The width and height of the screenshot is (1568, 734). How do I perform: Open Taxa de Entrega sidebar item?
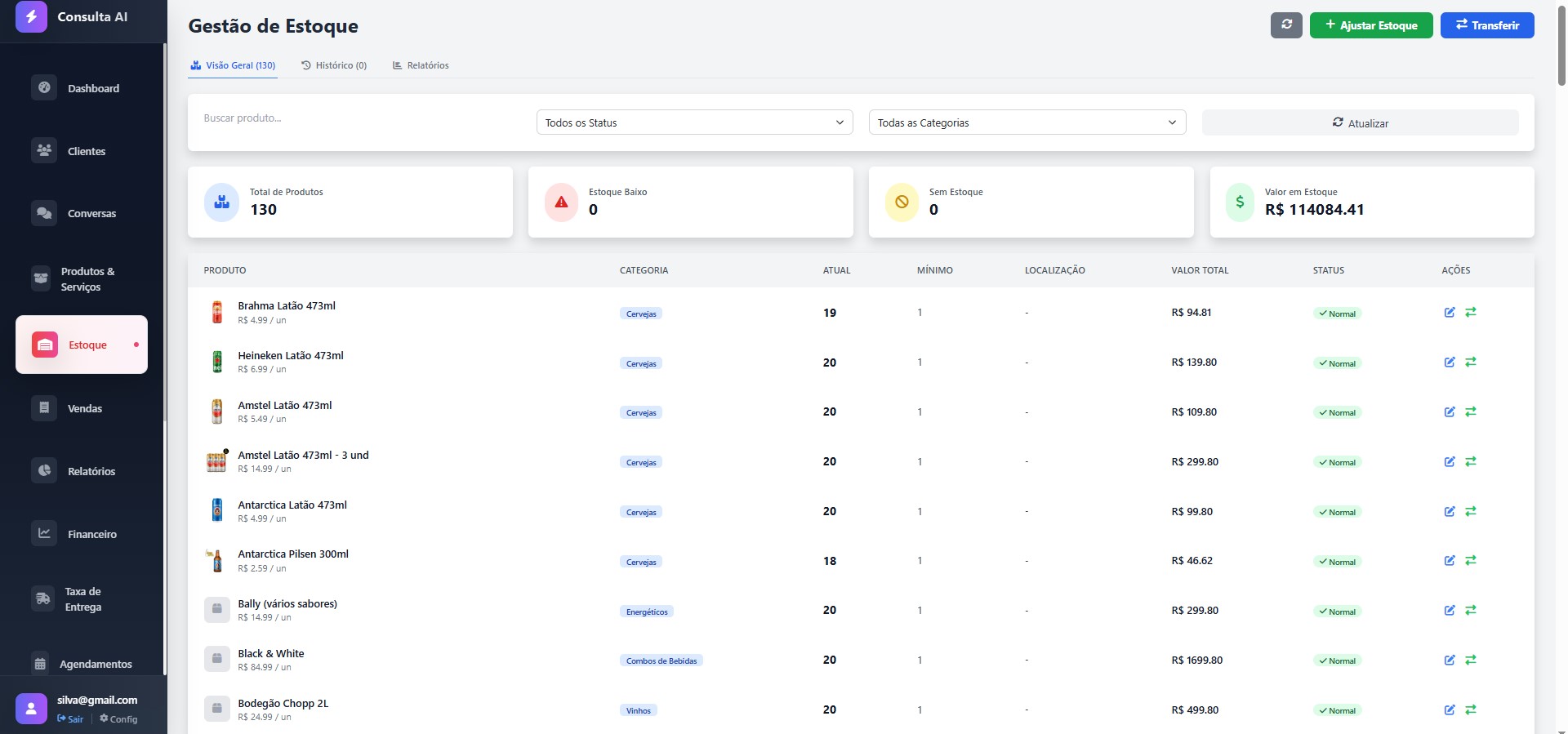click(82, 599)
